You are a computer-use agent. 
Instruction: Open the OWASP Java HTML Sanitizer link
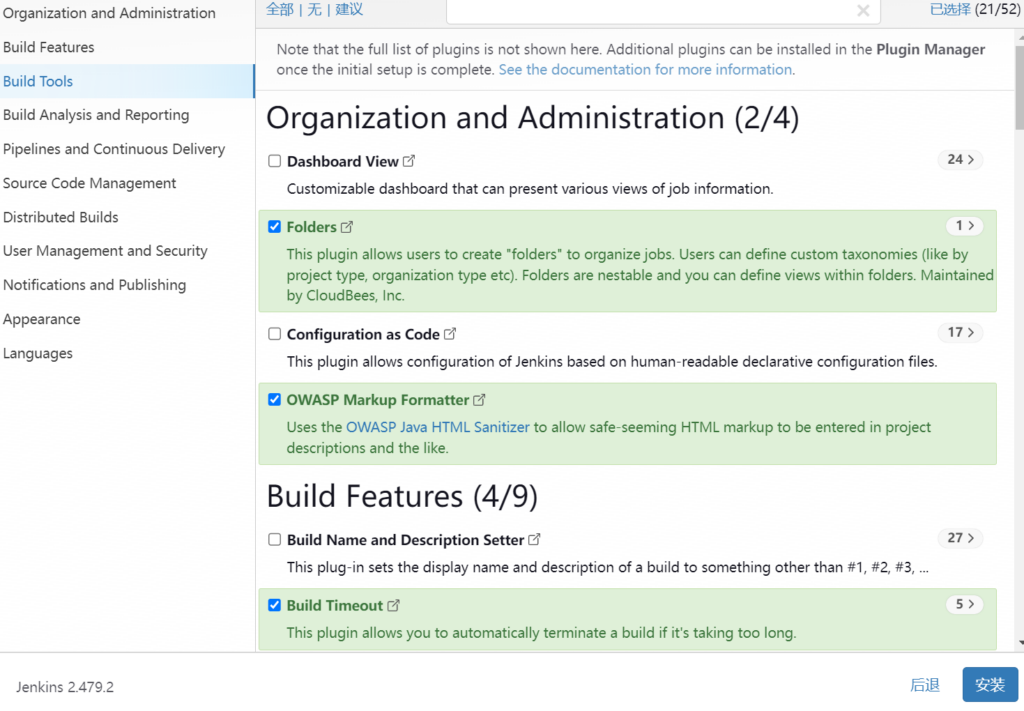point(437,427)
